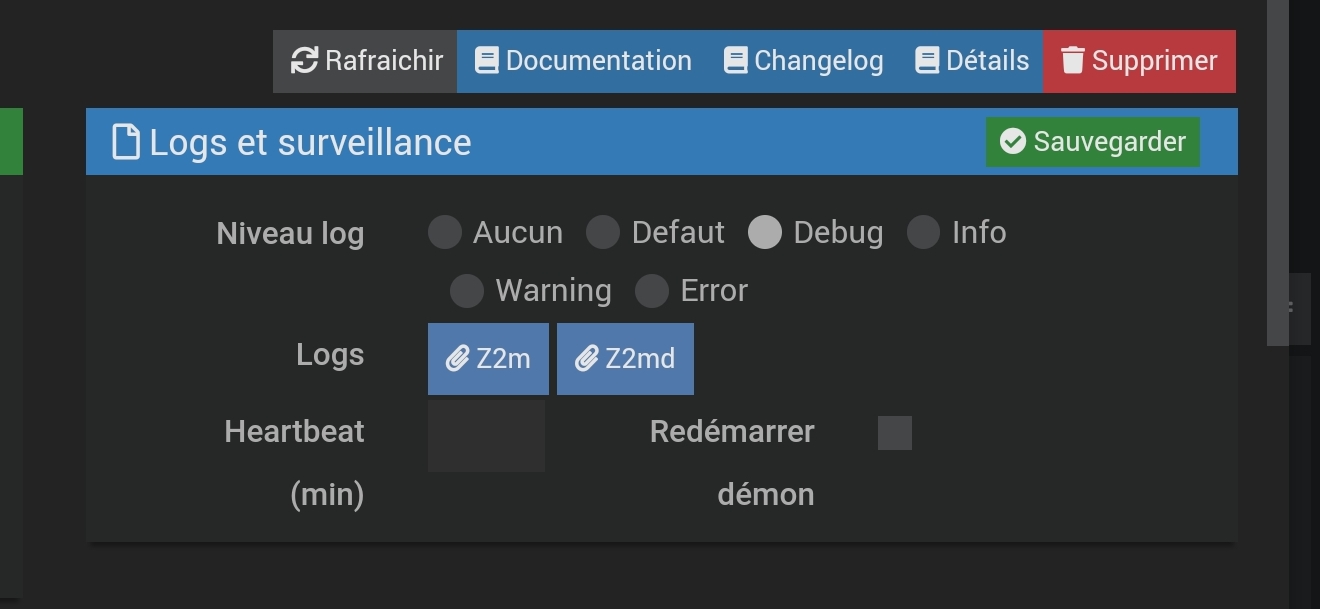Click the Z2m log paperclip icon
This screenshot has height=609, width=1320.
point(458,359)
